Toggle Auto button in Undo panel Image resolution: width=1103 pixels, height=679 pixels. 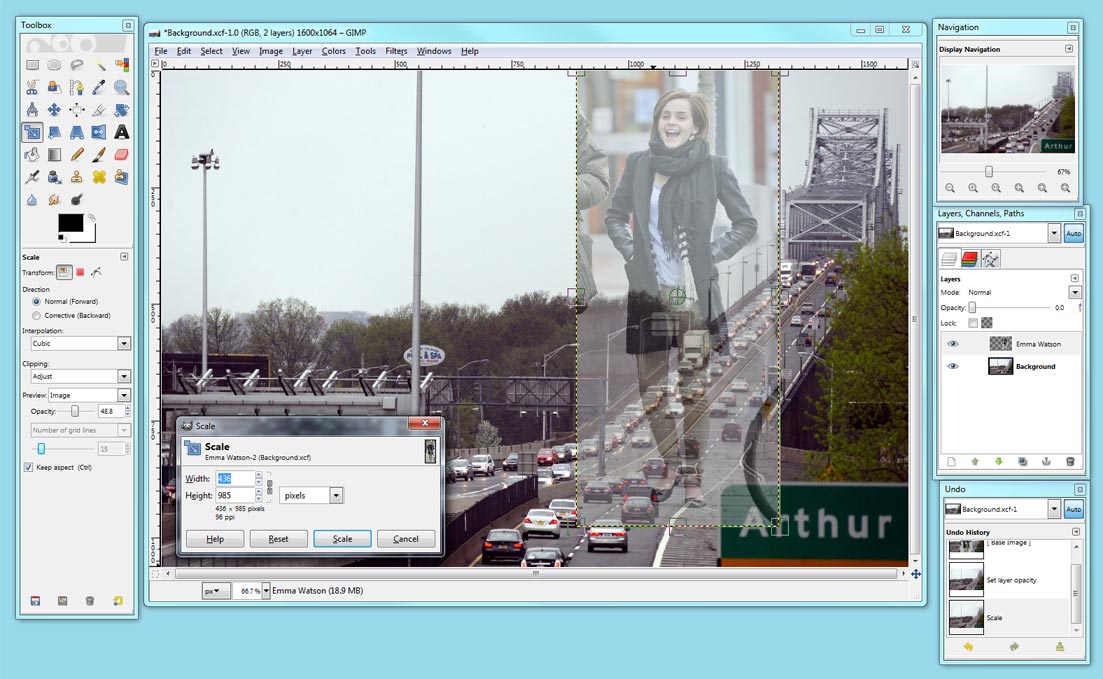(x=1073, y=509)
